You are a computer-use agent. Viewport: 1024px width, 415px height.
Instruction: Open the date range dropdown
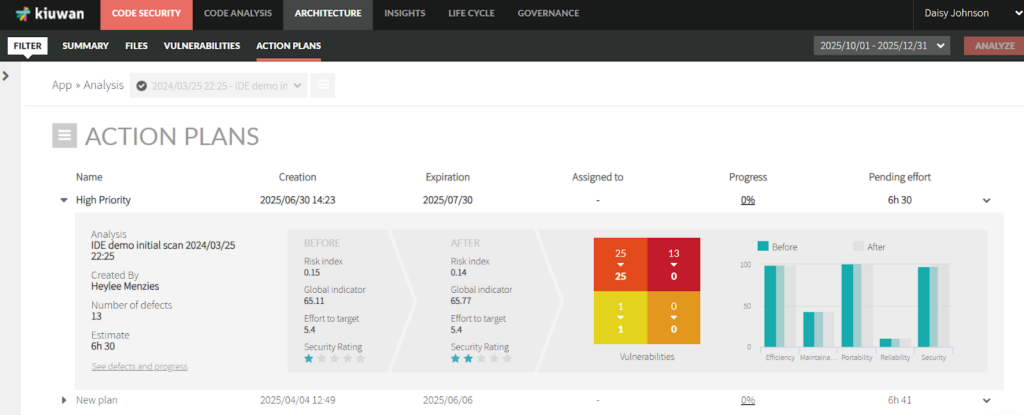click(x=882, y=46)
